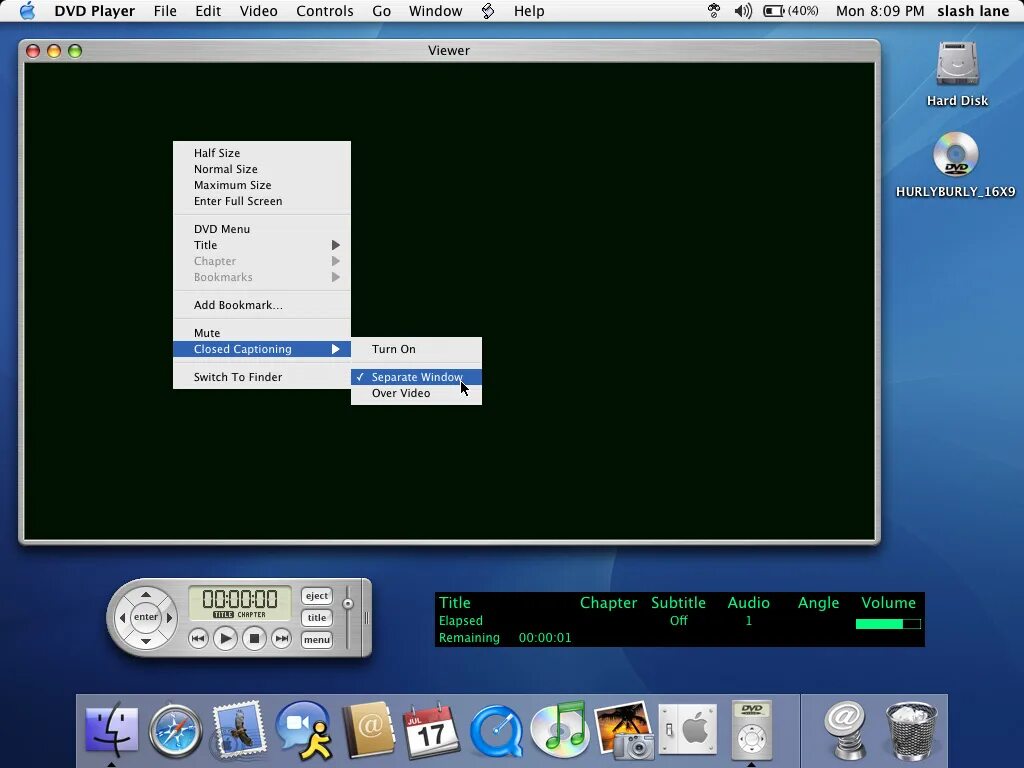
Task: Click the stop button on DVD controller
Action: coord(255,638)
